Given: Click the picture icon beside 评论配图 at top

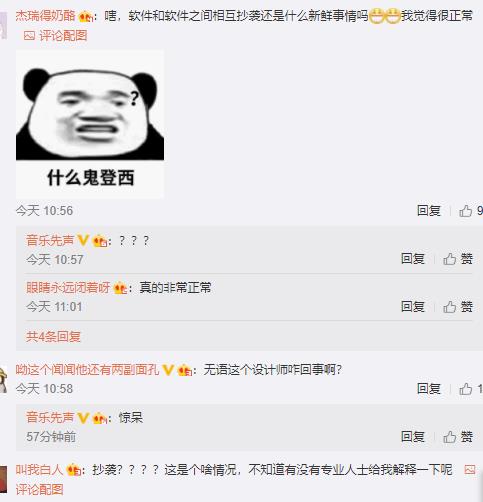Looking at the screenshot, I should [29, 36].
